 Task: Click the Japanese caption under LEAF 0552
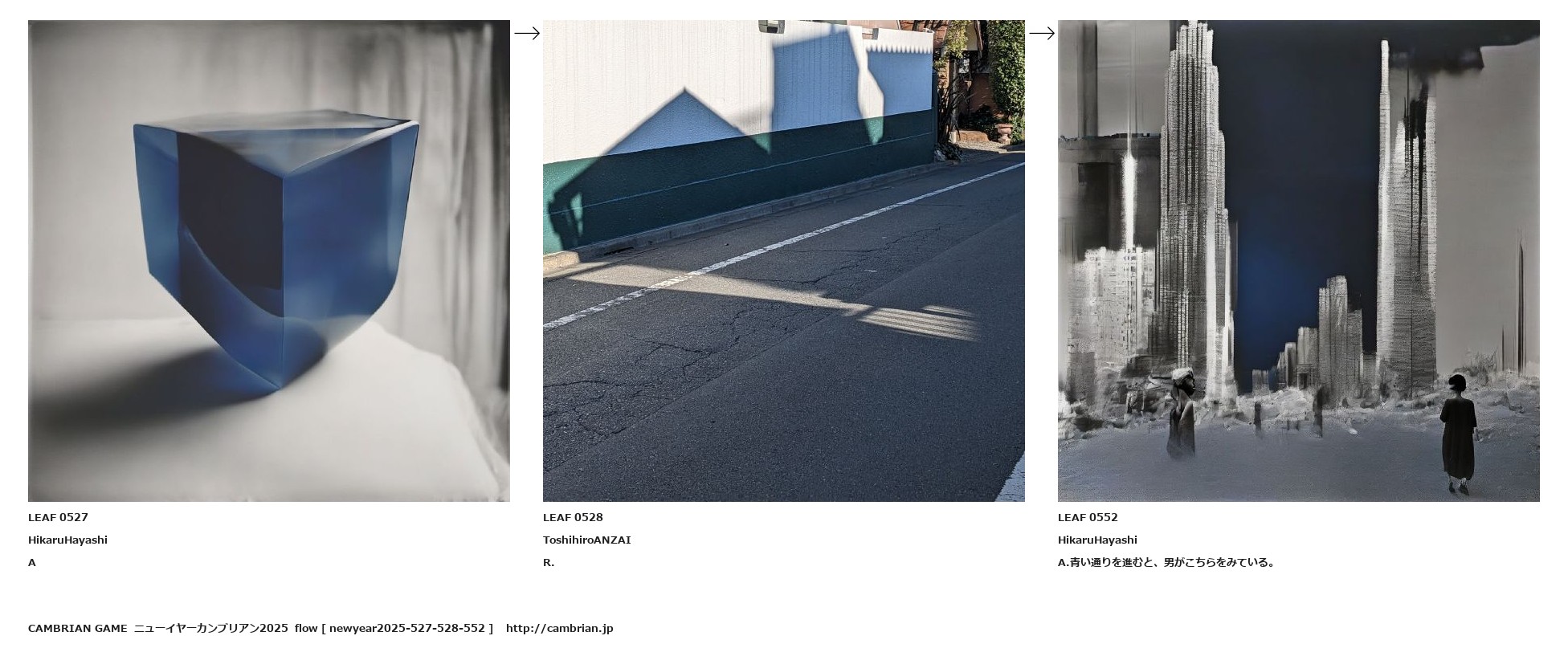tap(1166, 562)
